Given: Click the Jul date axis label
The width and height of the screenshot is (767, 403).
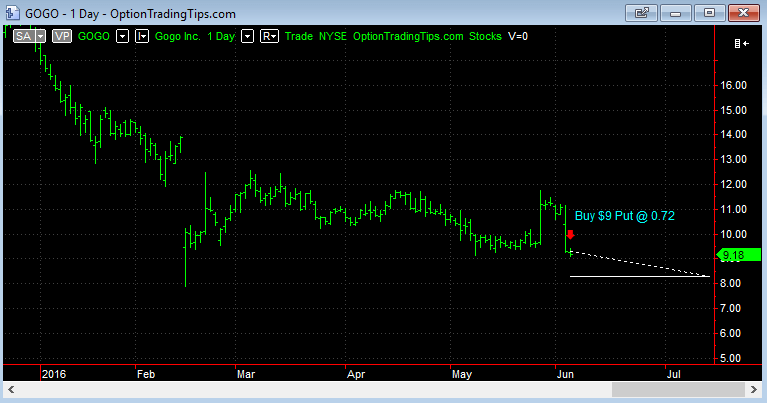Looking at the screenshot, I should coord(674,374).
